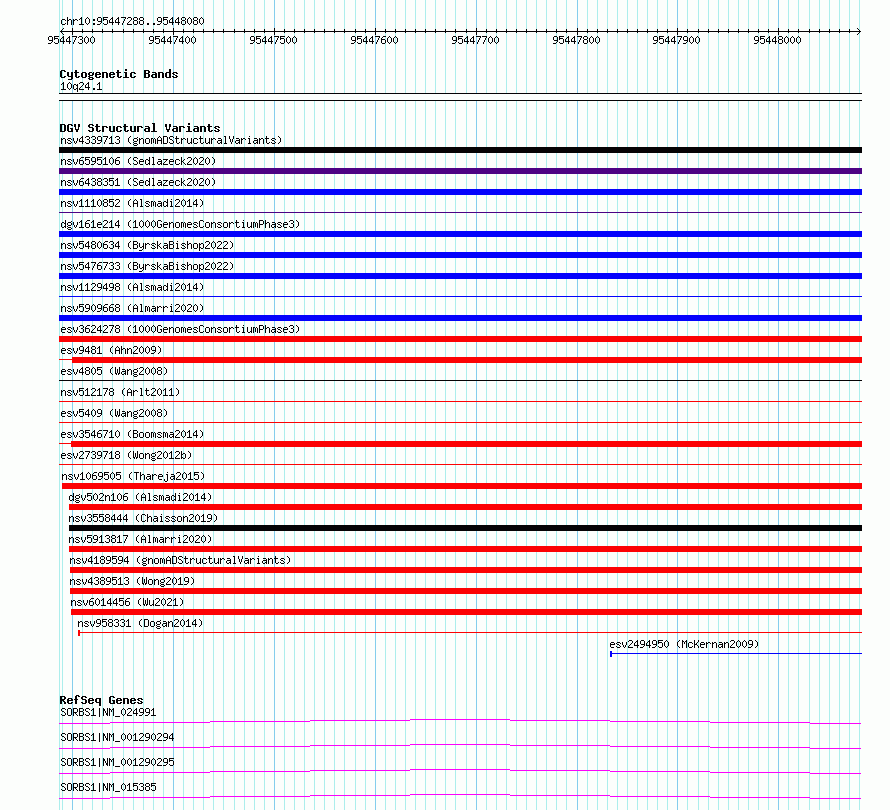The image size is (890, 810).
Task: Click nsv3558444 (Chaisson2019) label
Action: point(143,518)
